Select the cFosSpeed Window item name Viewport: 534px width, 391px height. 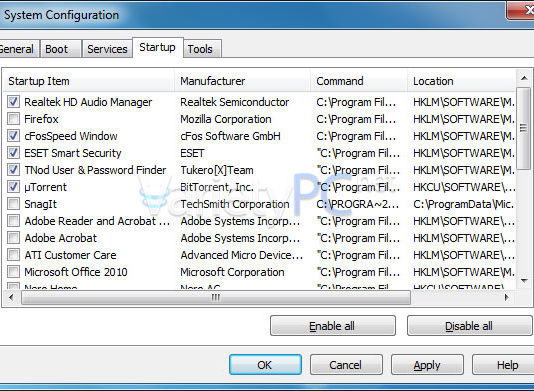tap(71, 136)
